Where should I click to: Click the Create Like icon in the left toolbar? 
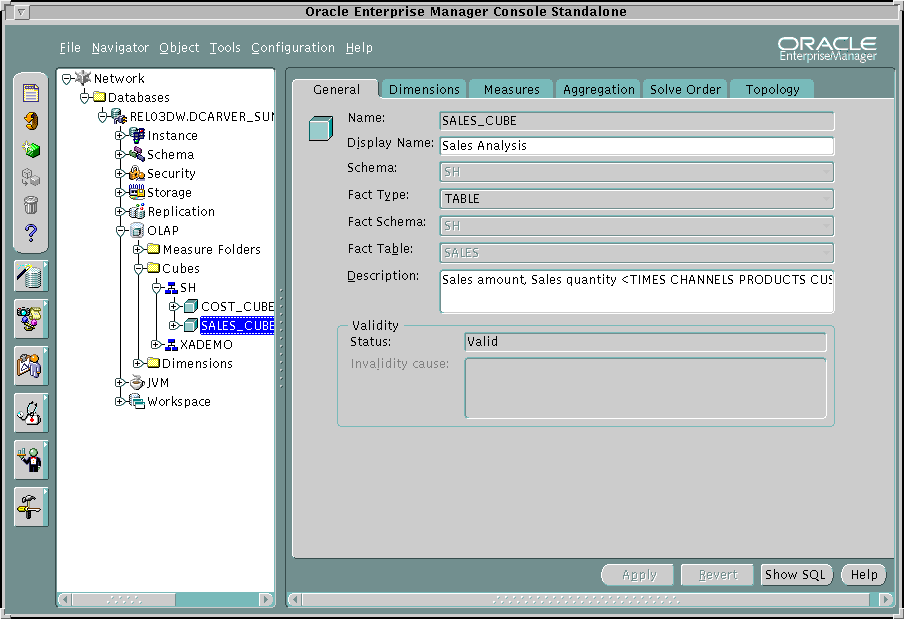(x=31, y=178)
